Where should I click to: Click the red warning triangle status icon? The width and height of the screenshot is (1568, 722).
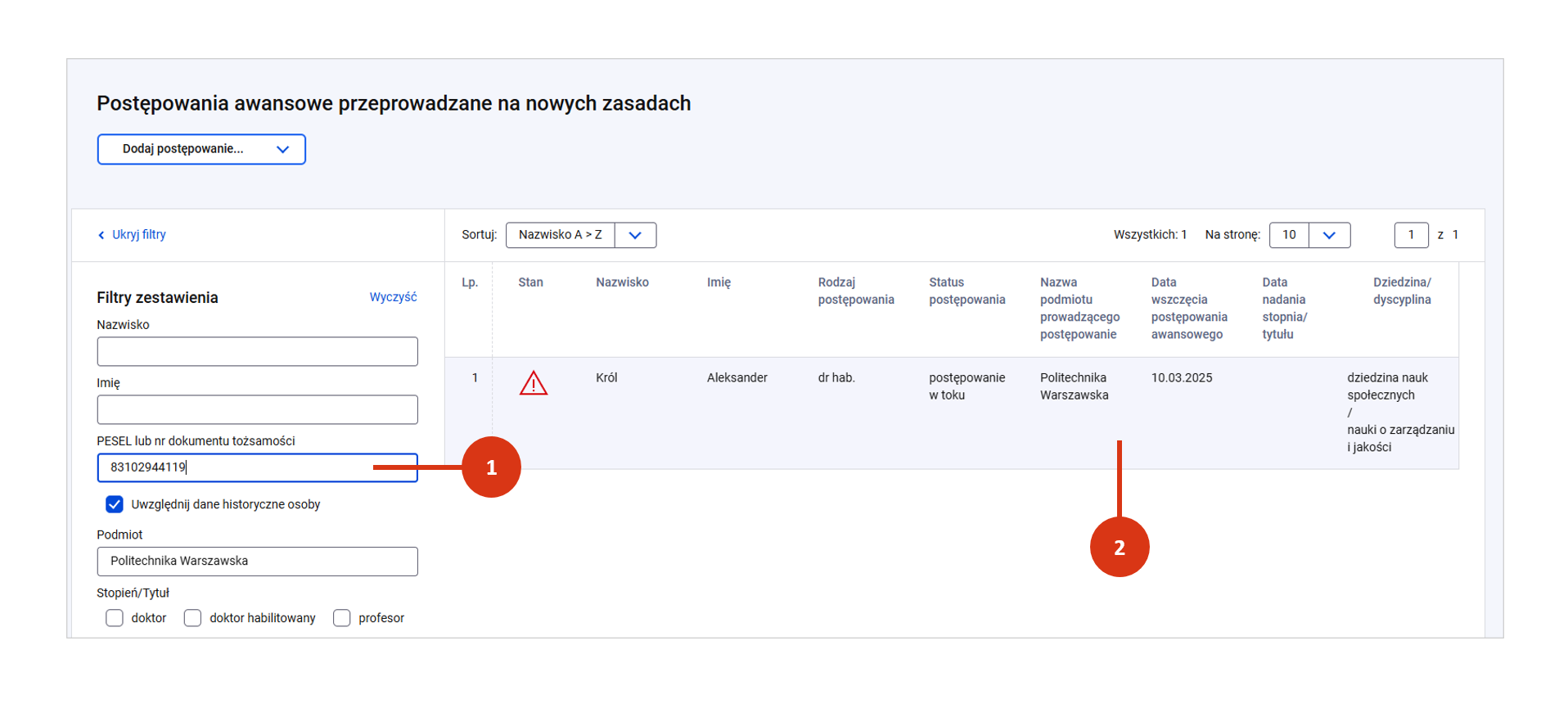(533, 383)
